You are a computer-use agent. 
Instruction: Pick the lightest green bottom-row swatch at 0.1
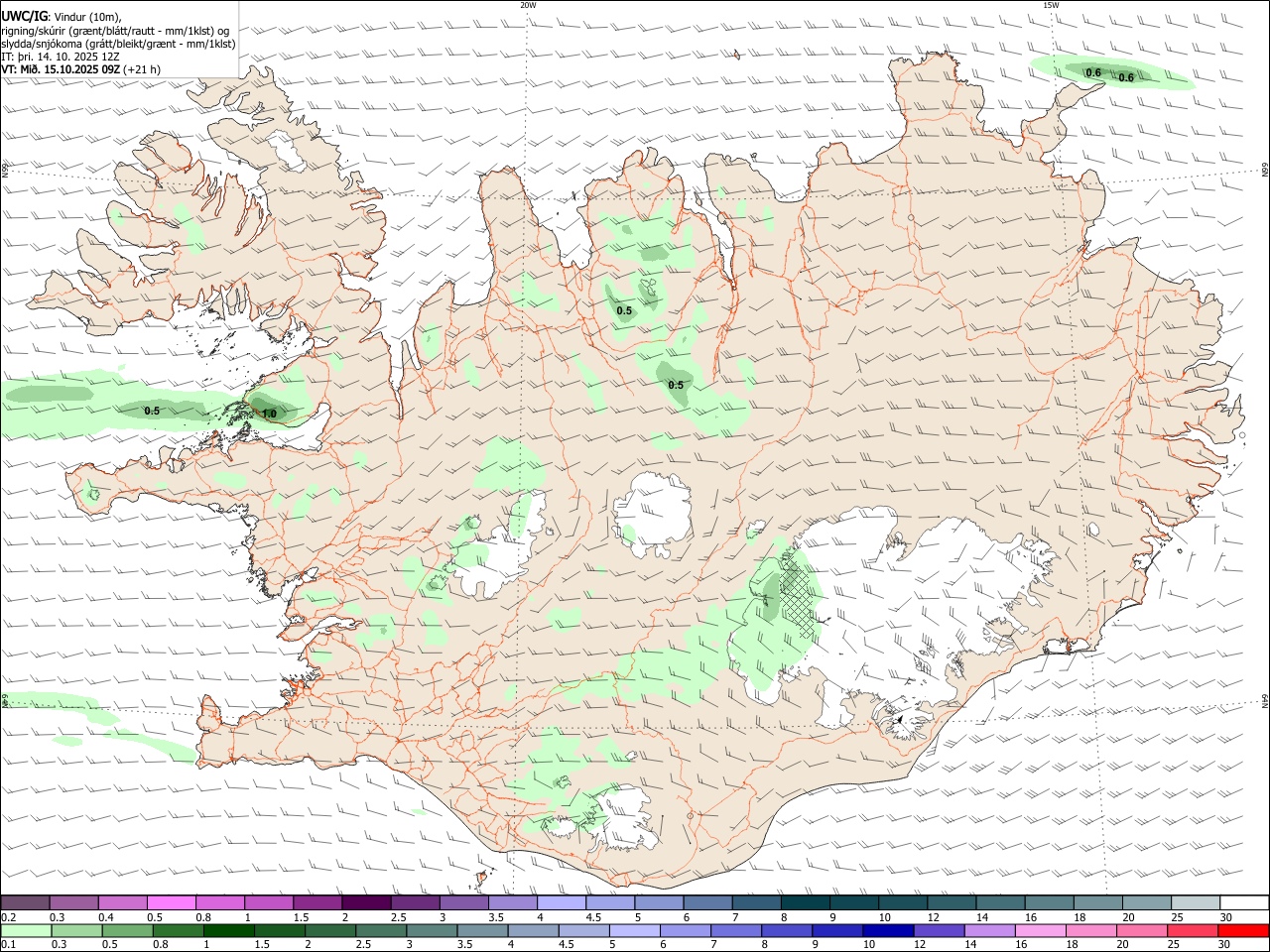click(x=26, y=931)
